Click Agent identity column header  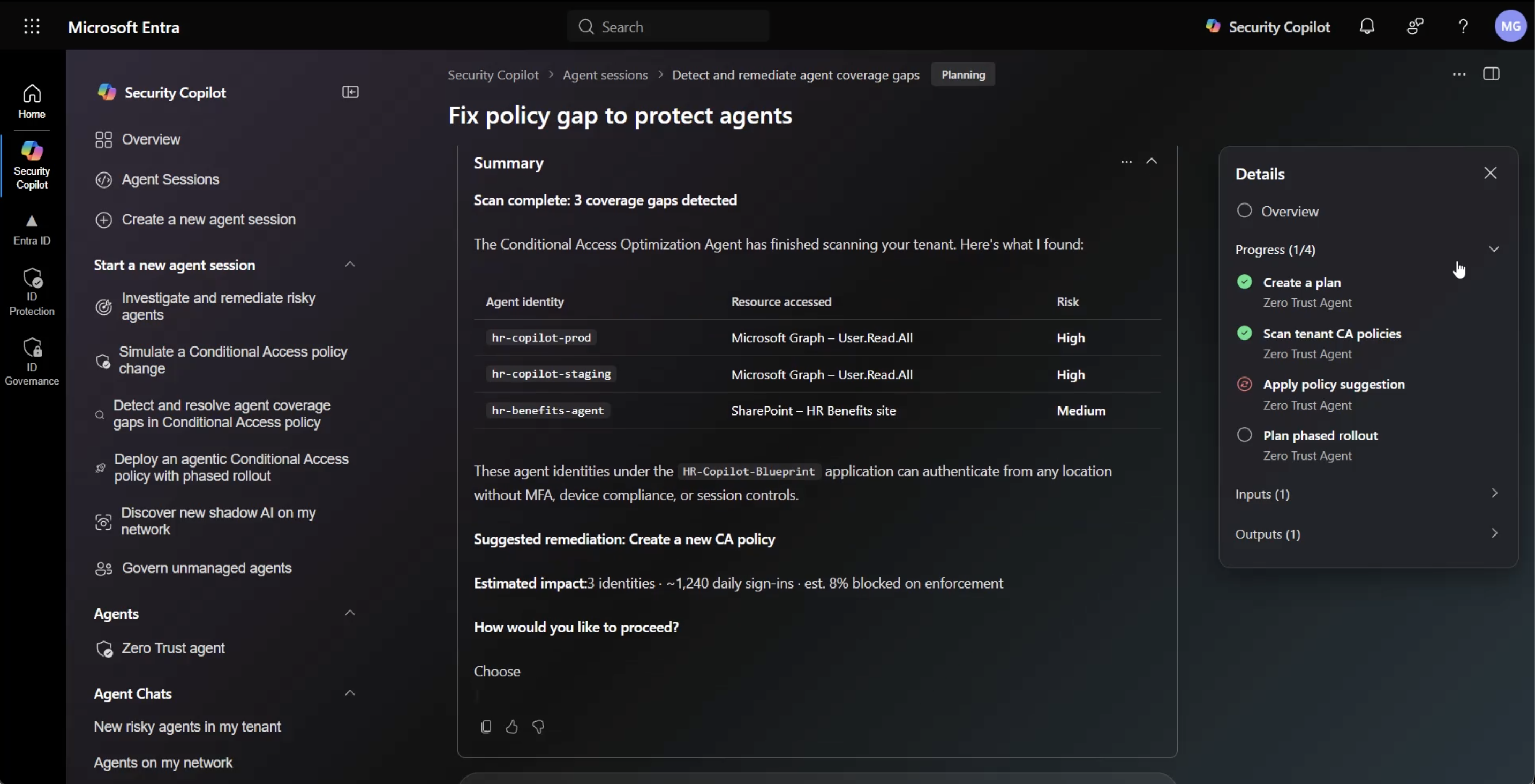(x=524, y=302)
